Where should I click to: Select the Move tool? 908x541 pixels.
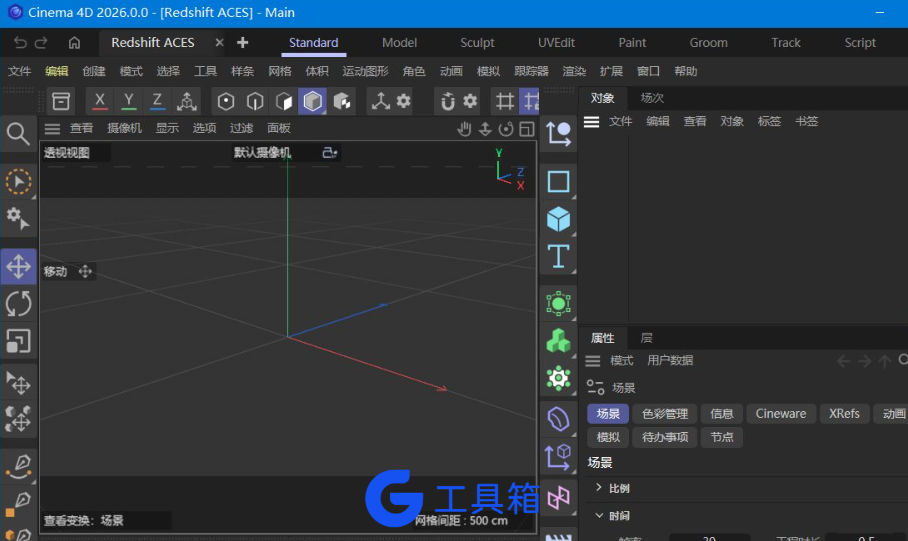18,266
